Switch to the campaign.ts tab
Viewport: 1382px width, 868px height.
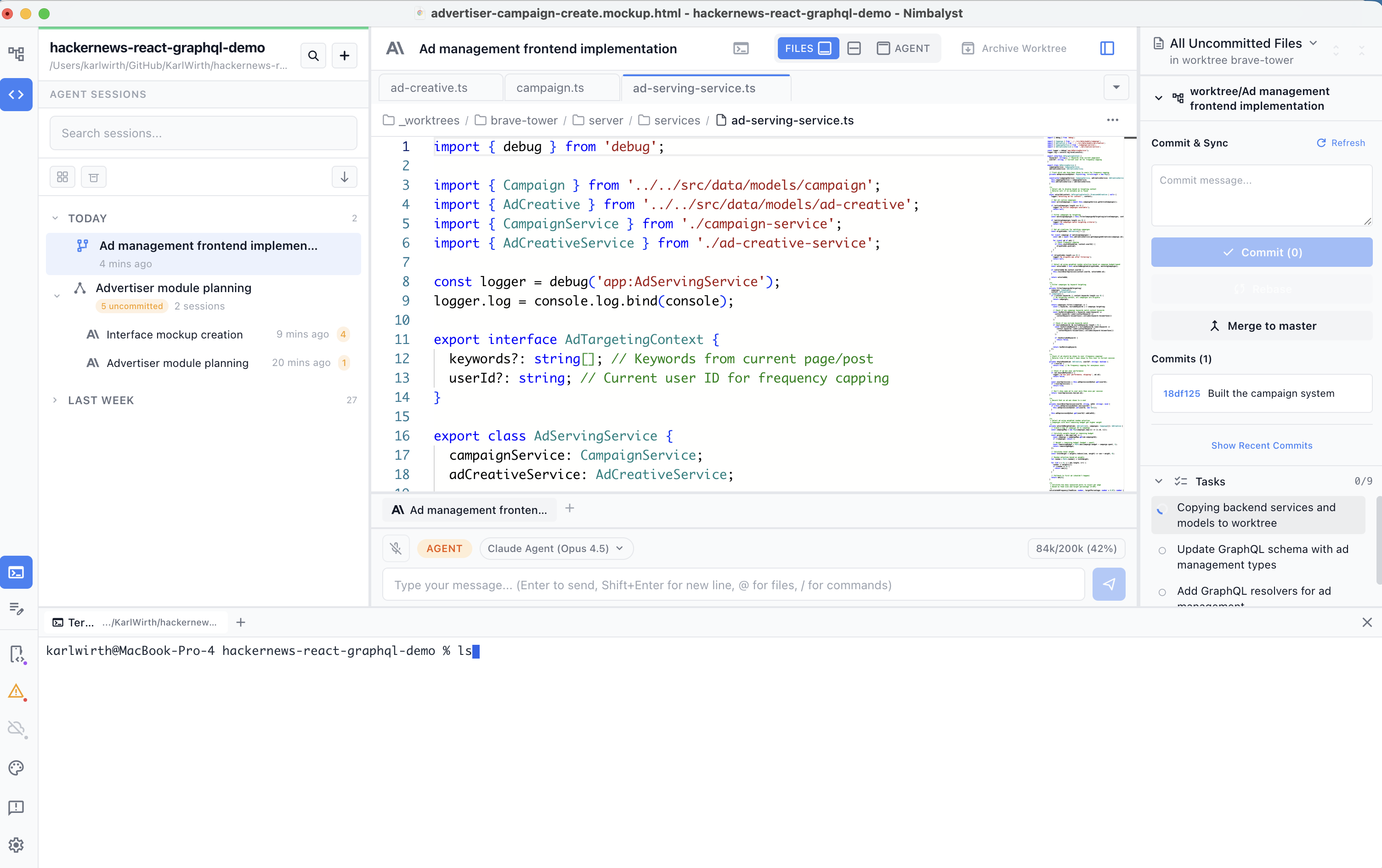click(x=561, y=88)
